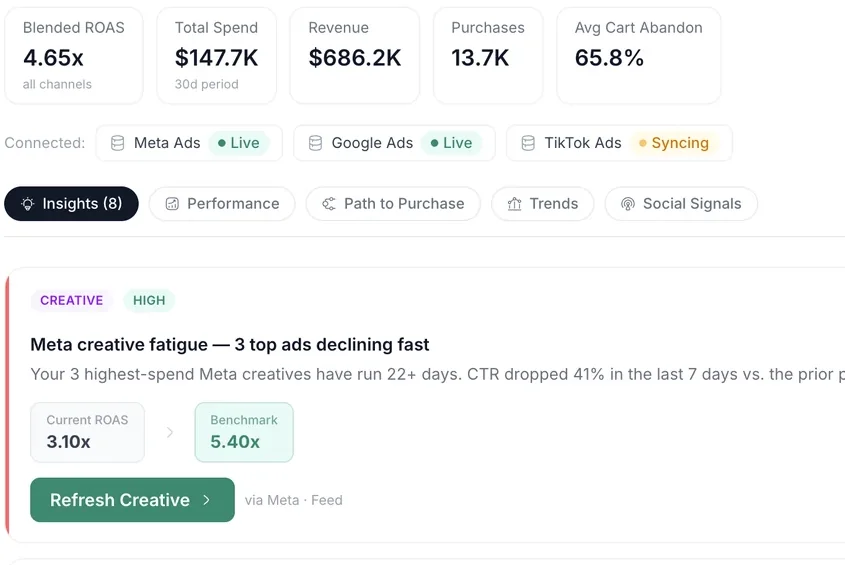Open the Revenue metric card
This screenshot has height=565, width=845.
tap(355, 56)
